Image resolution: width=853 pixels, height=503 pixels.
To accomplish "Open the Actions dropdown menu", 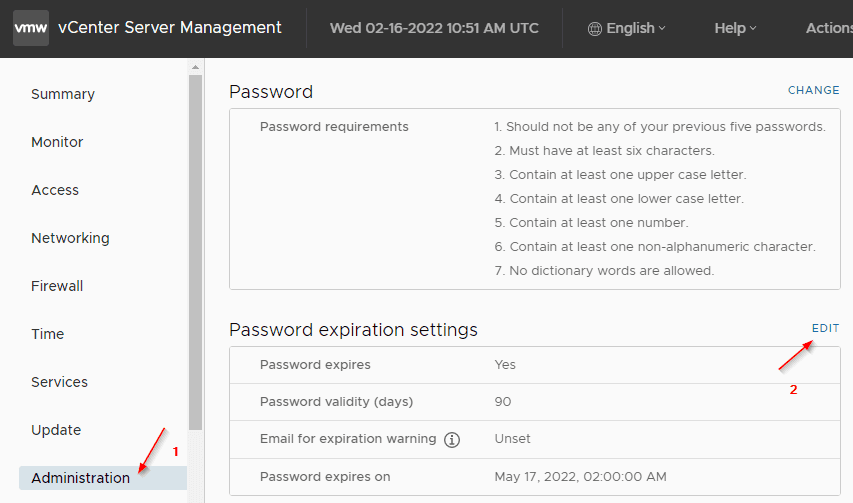I will (828, 28).
